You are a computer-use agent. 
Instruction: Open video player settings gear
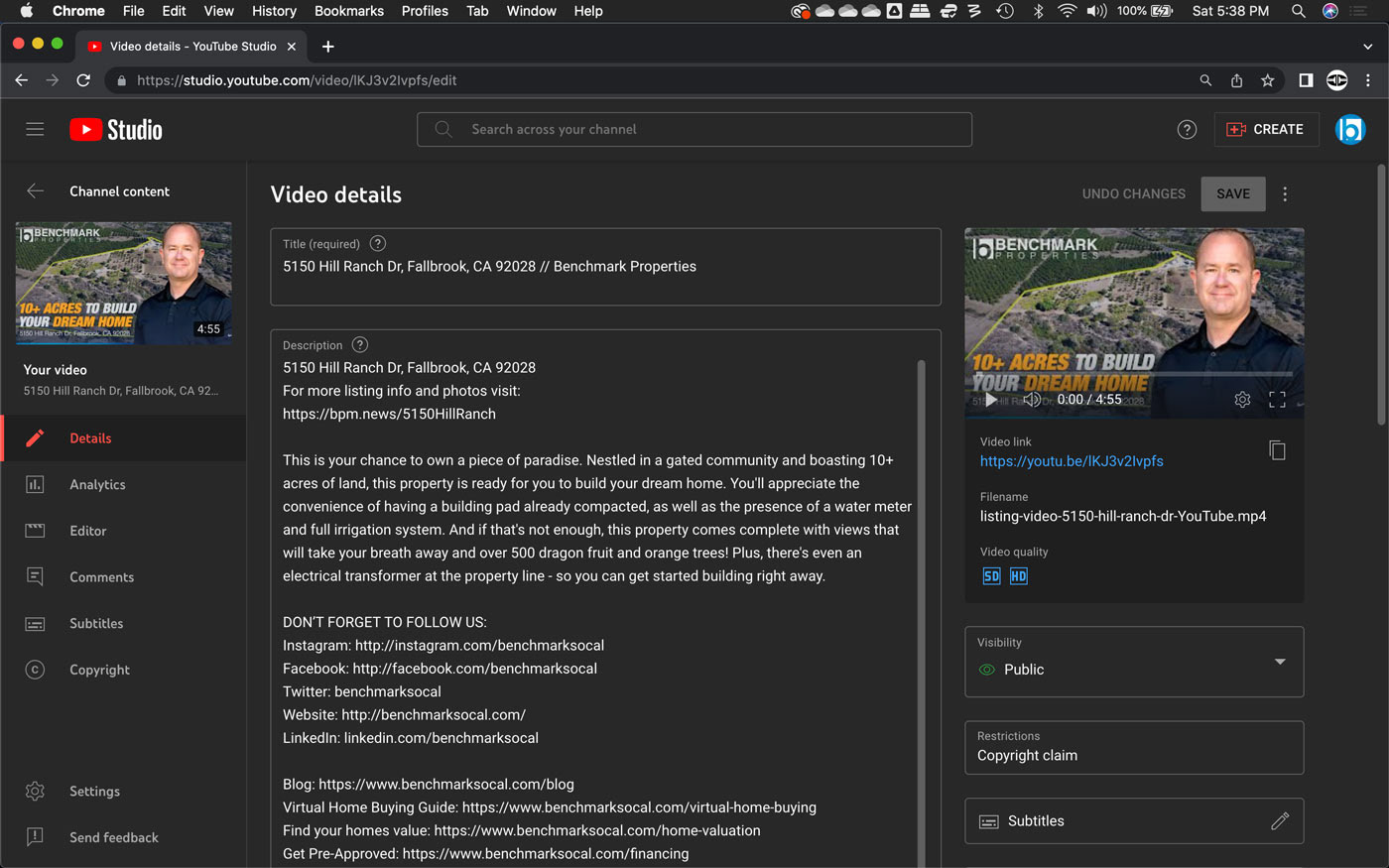click(x=1242, y=399)
